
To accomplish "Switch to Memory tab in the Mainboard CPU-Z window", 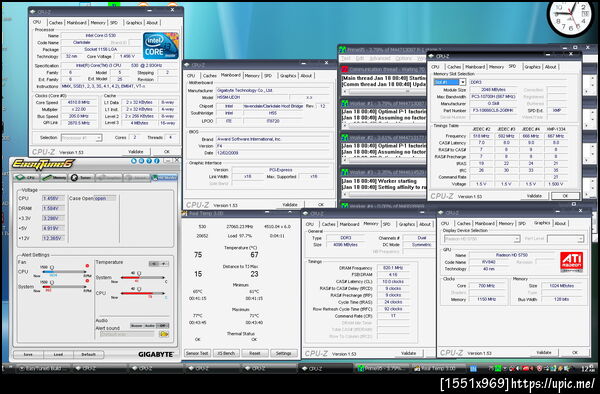I will (252, 75).
